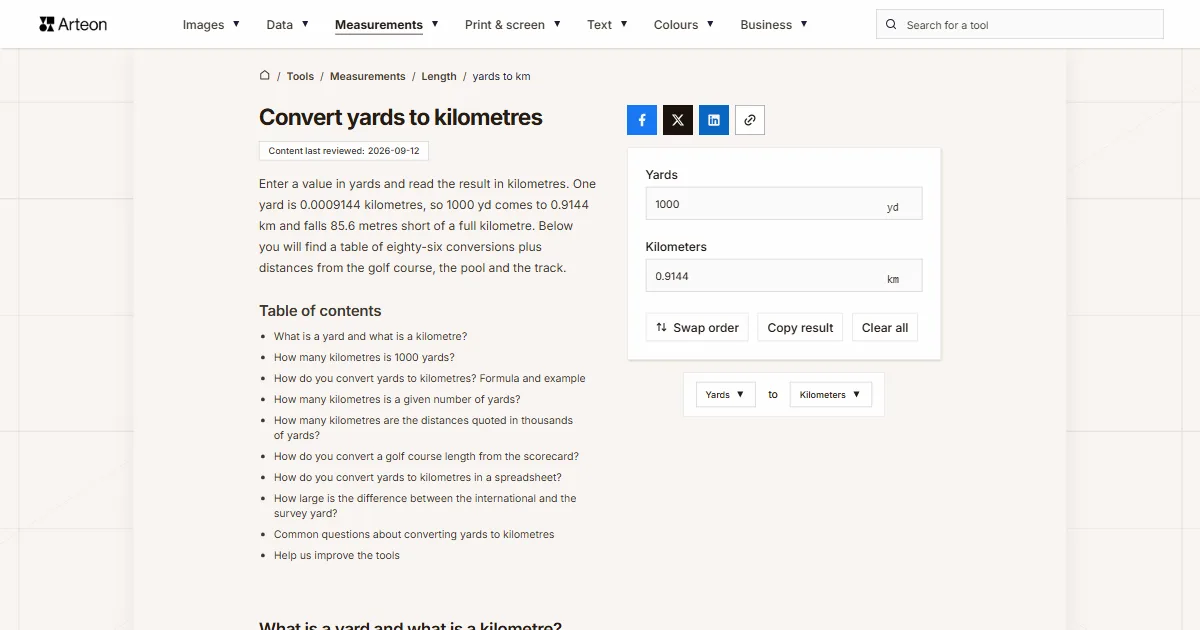Open the Images menu
The width and height of the screenshot is (1200, 630).
tap(211, 24)
